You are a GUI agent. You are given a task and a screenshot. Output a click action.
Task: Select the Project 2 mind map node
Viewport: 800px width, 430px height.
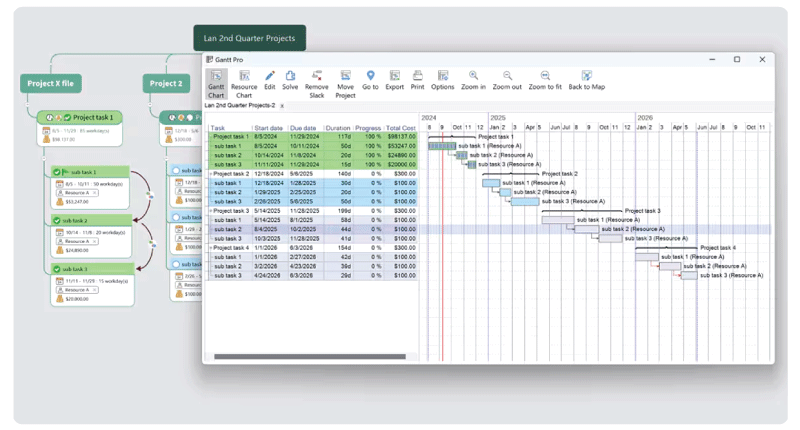pos(166,83)
